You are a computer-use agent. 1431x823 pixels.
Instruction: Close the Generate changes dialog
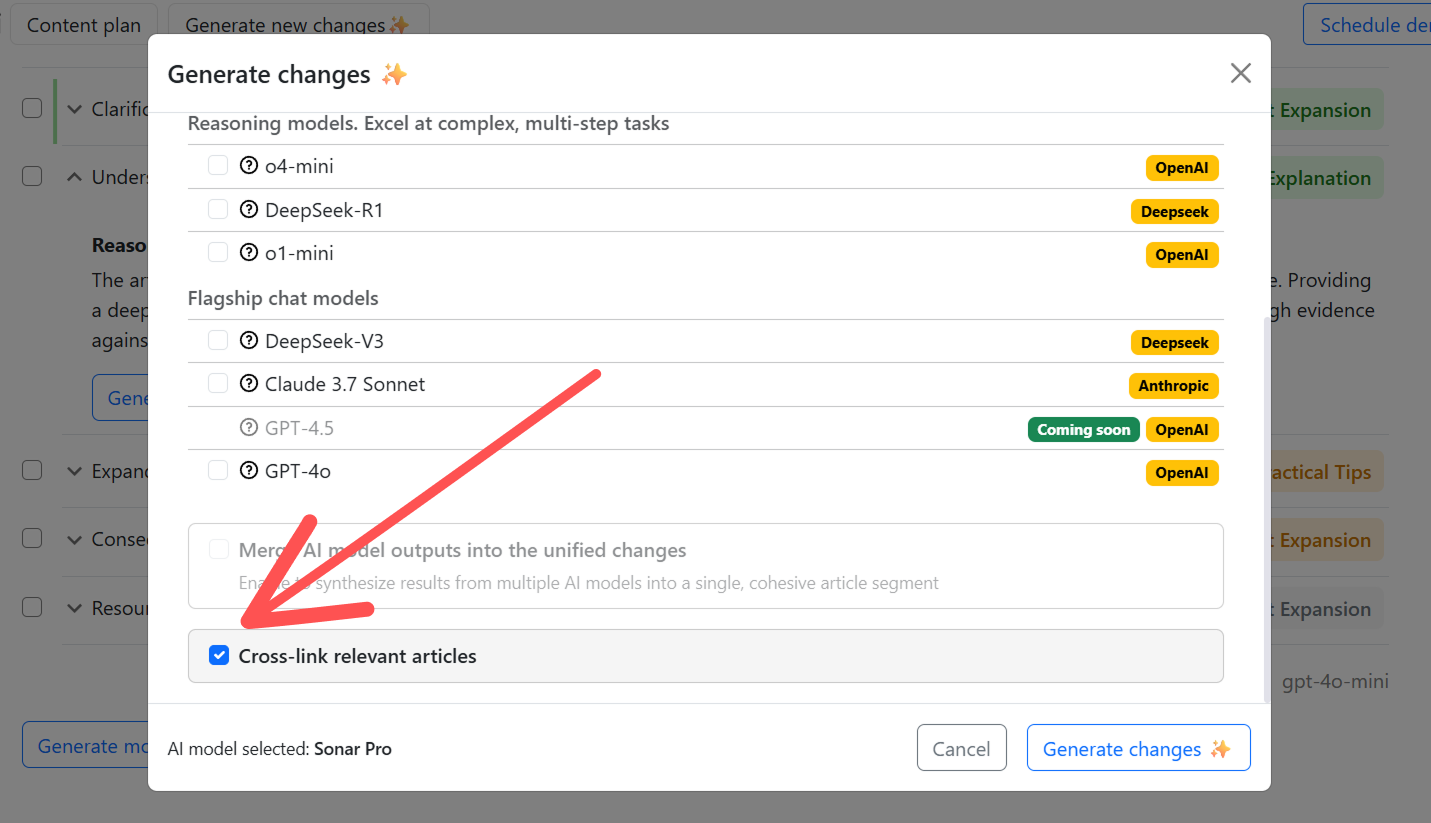[1240, 73]
